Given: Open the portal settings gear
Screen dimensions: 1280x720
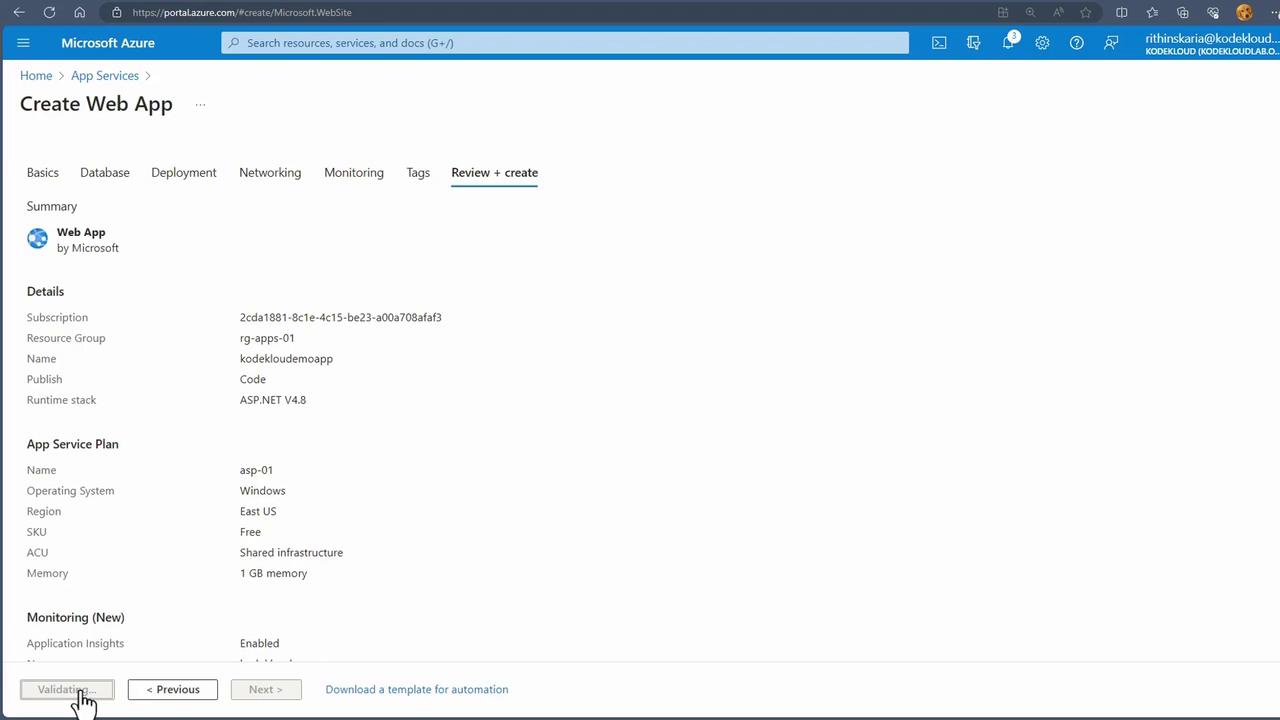Looking at the screenshot, I should [1042, 43].
